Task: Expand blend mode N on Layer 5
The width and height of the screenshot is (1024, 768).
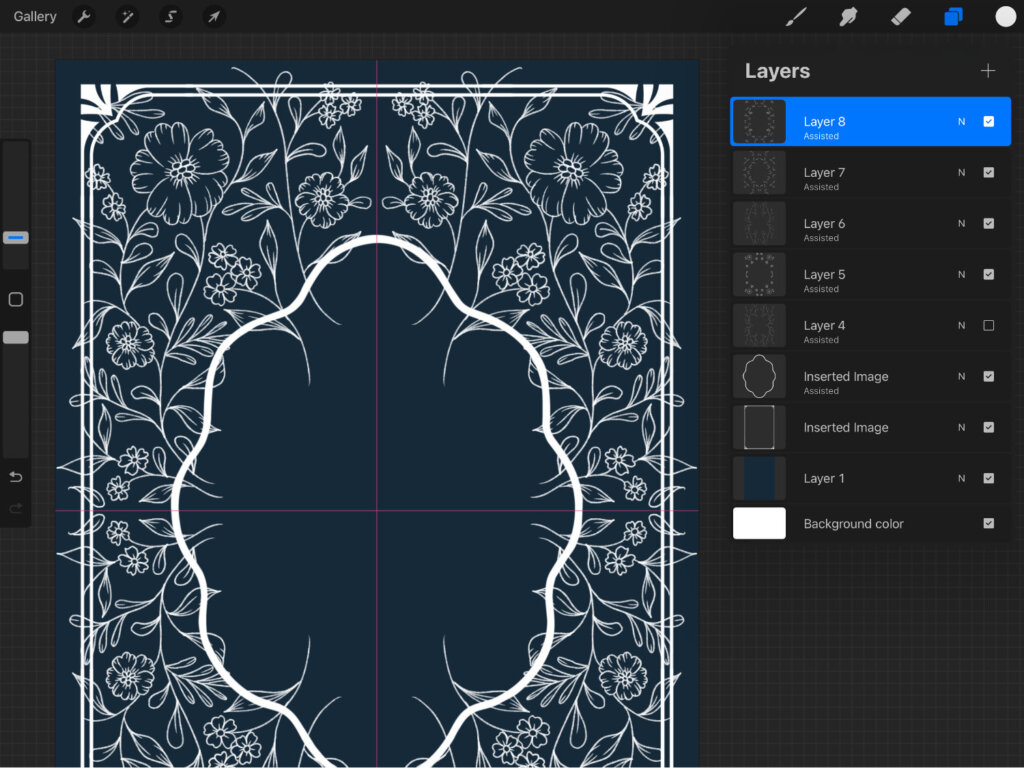Action: point(961,275)
